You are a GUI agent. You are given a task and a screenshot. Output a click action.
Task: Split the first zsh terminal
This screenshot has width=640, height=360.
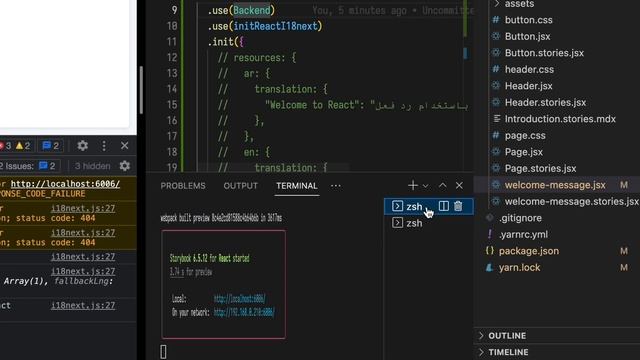444,206
